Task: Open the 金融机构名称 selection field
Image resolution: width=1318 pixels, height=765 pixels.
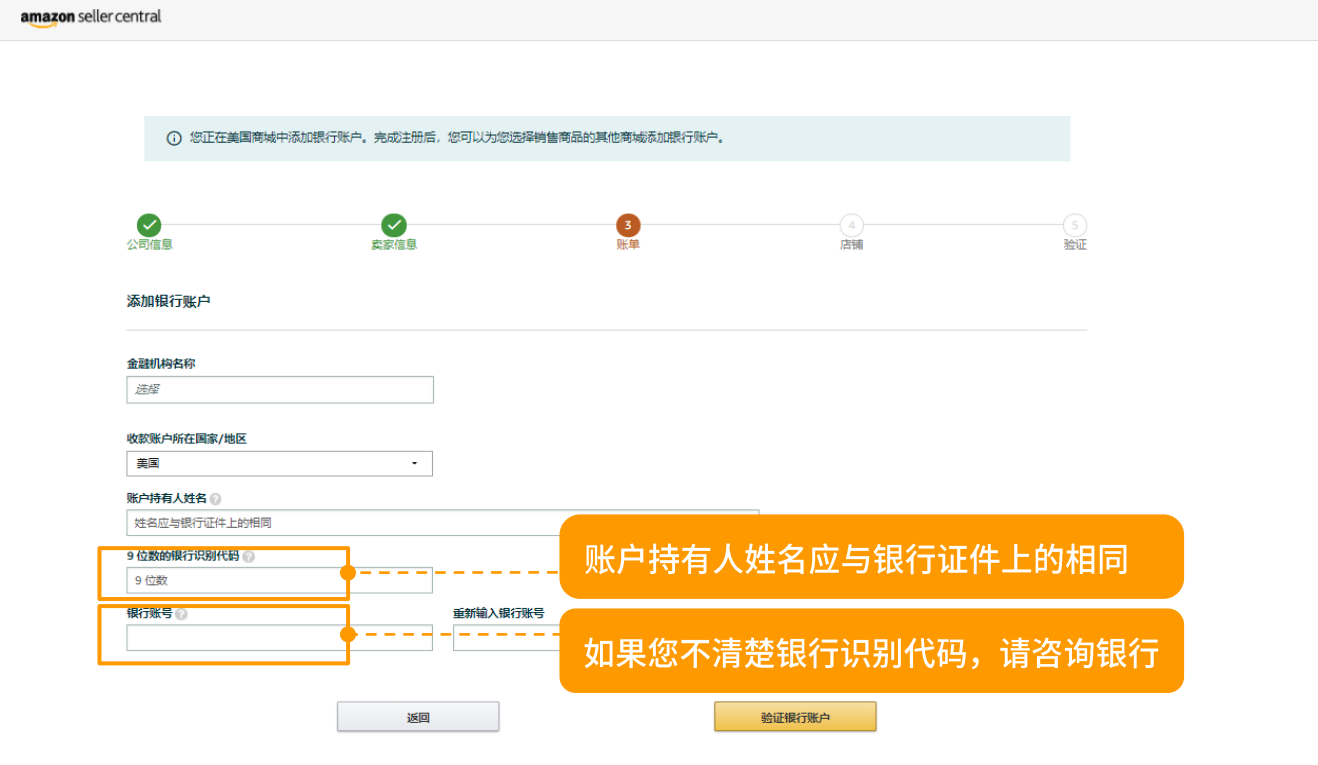Action: pos(280,389)
